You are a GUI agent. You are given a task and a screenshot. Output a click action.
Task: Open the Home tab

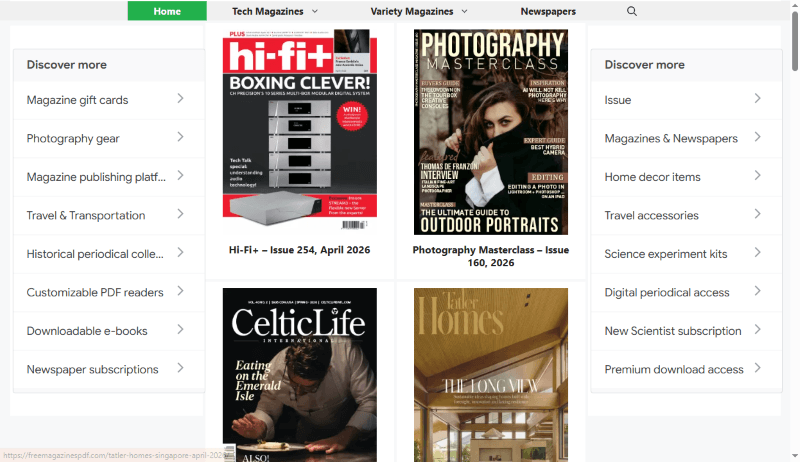click(x=167, y=11)
